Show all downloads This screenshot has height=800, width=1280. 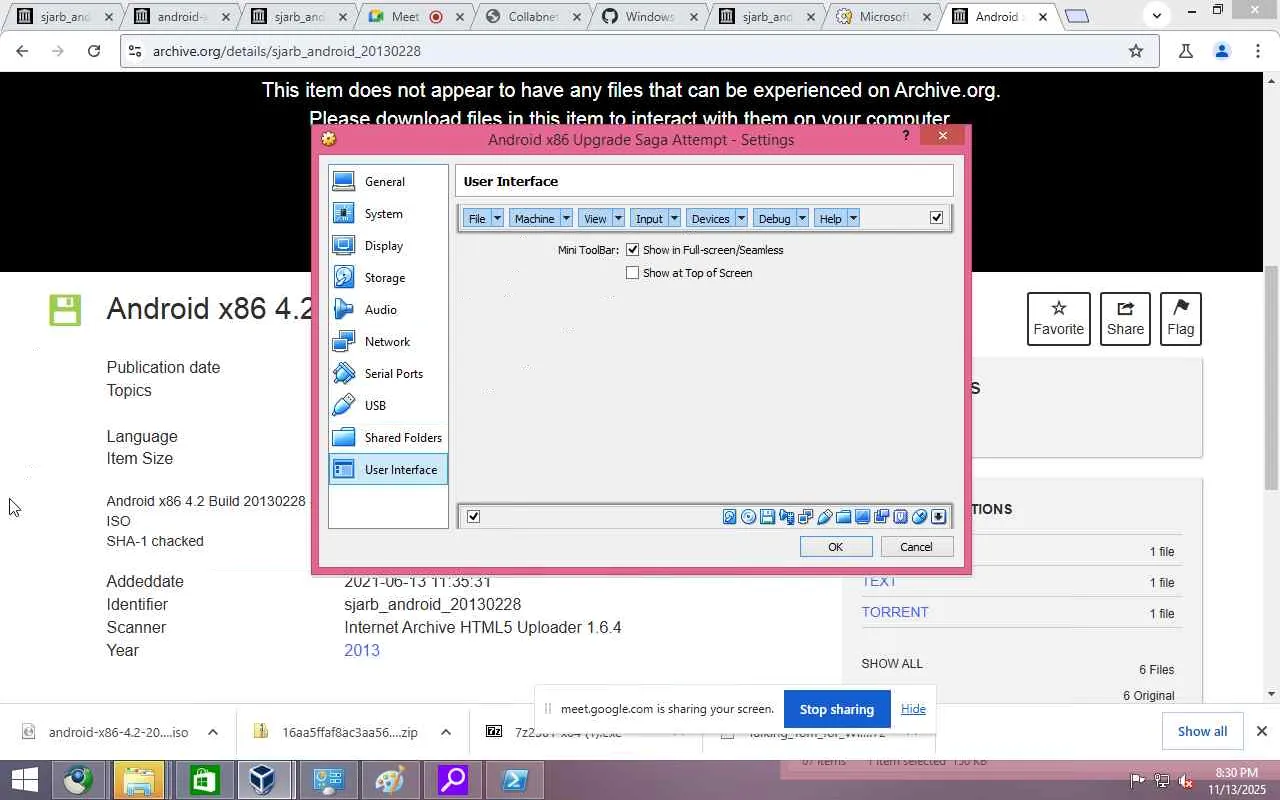(x=1202, y=731)
